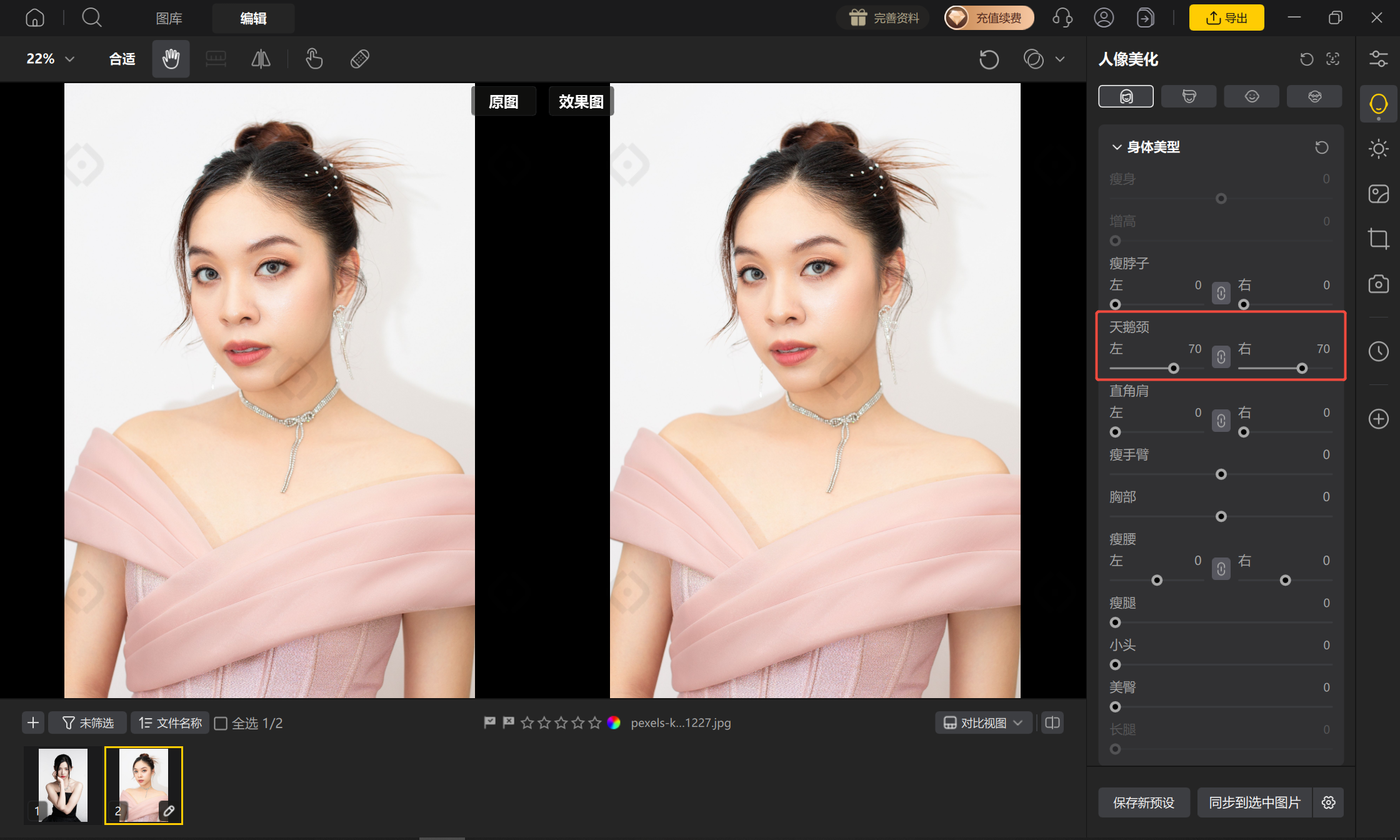Tick the 全选 checkbox
Viewport: 1400px width, 840px height.
(x=221, y=723)
